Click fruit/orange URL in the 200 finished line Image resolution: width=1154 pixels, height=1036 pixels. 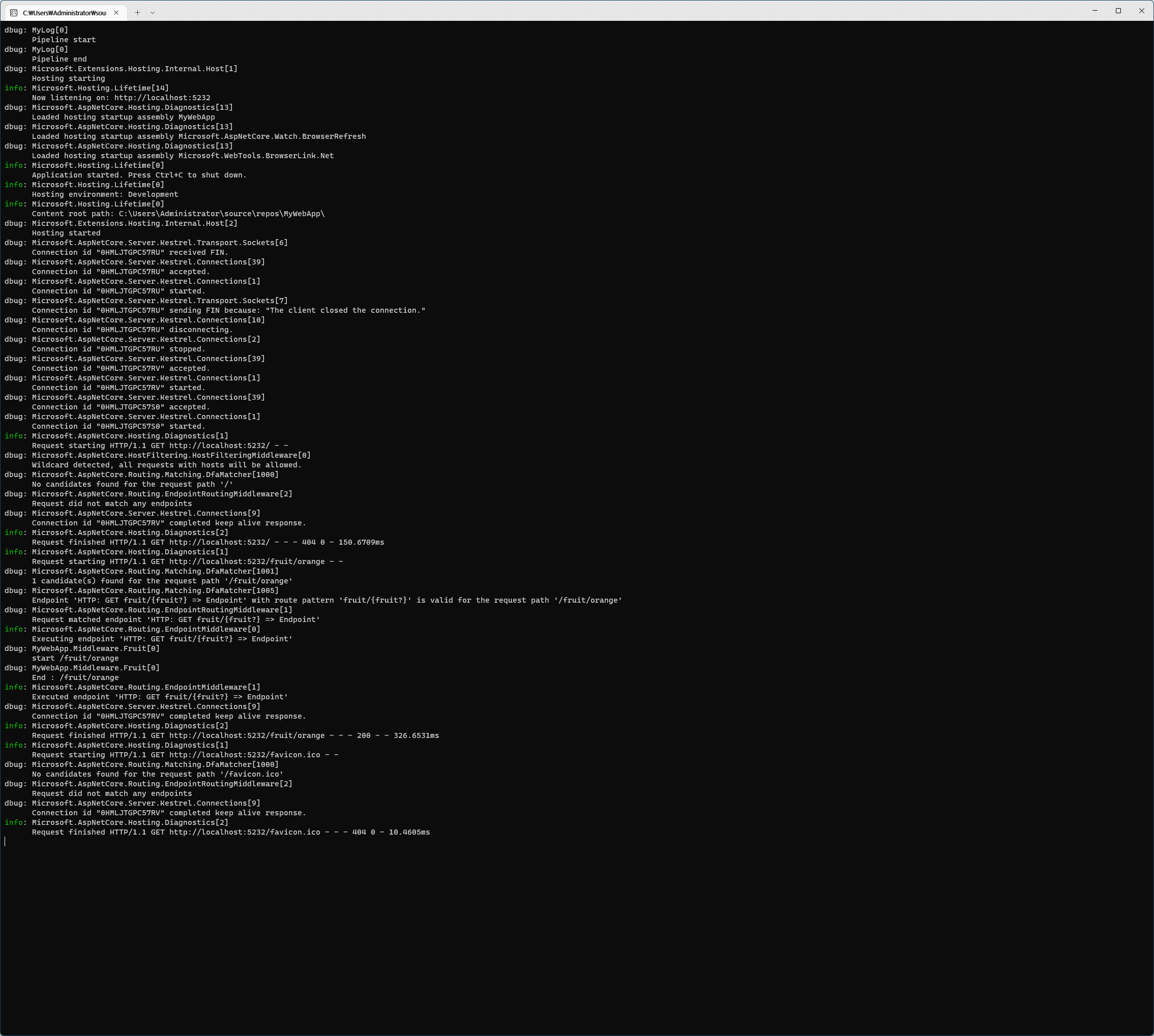tap(247, 735)
